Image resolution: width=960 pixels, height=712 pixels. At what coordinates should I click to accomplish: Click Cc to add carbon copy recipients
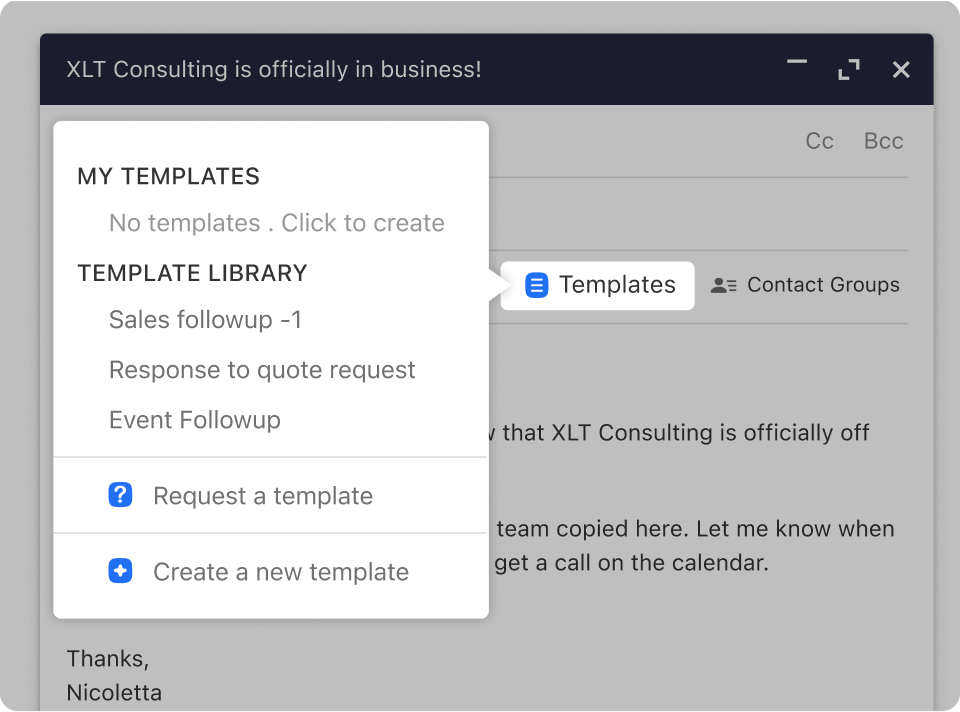coord(819,141)
